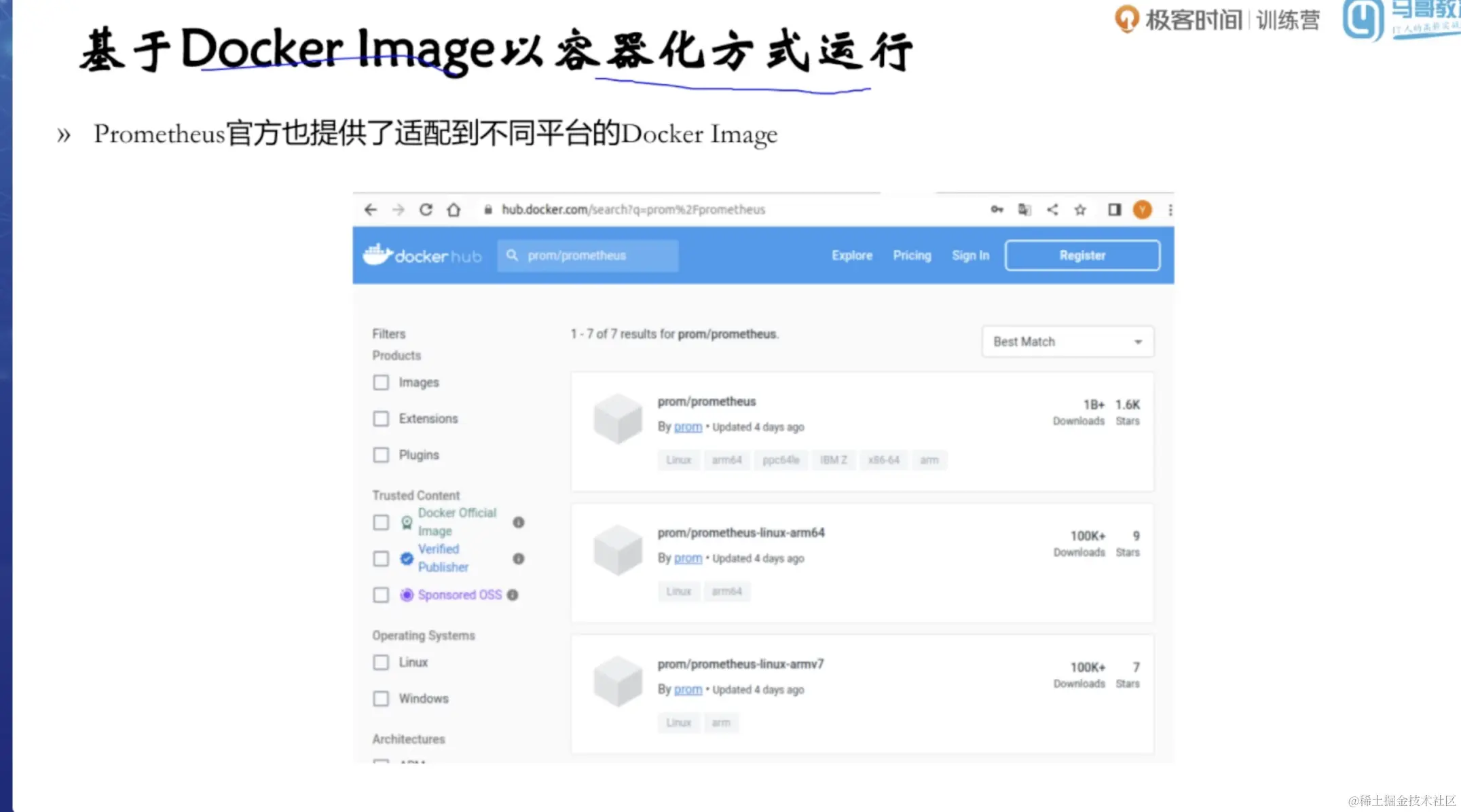Viewport: 1461px width, 812px height.
Task: Open the Pricing page
Action: 912,255
